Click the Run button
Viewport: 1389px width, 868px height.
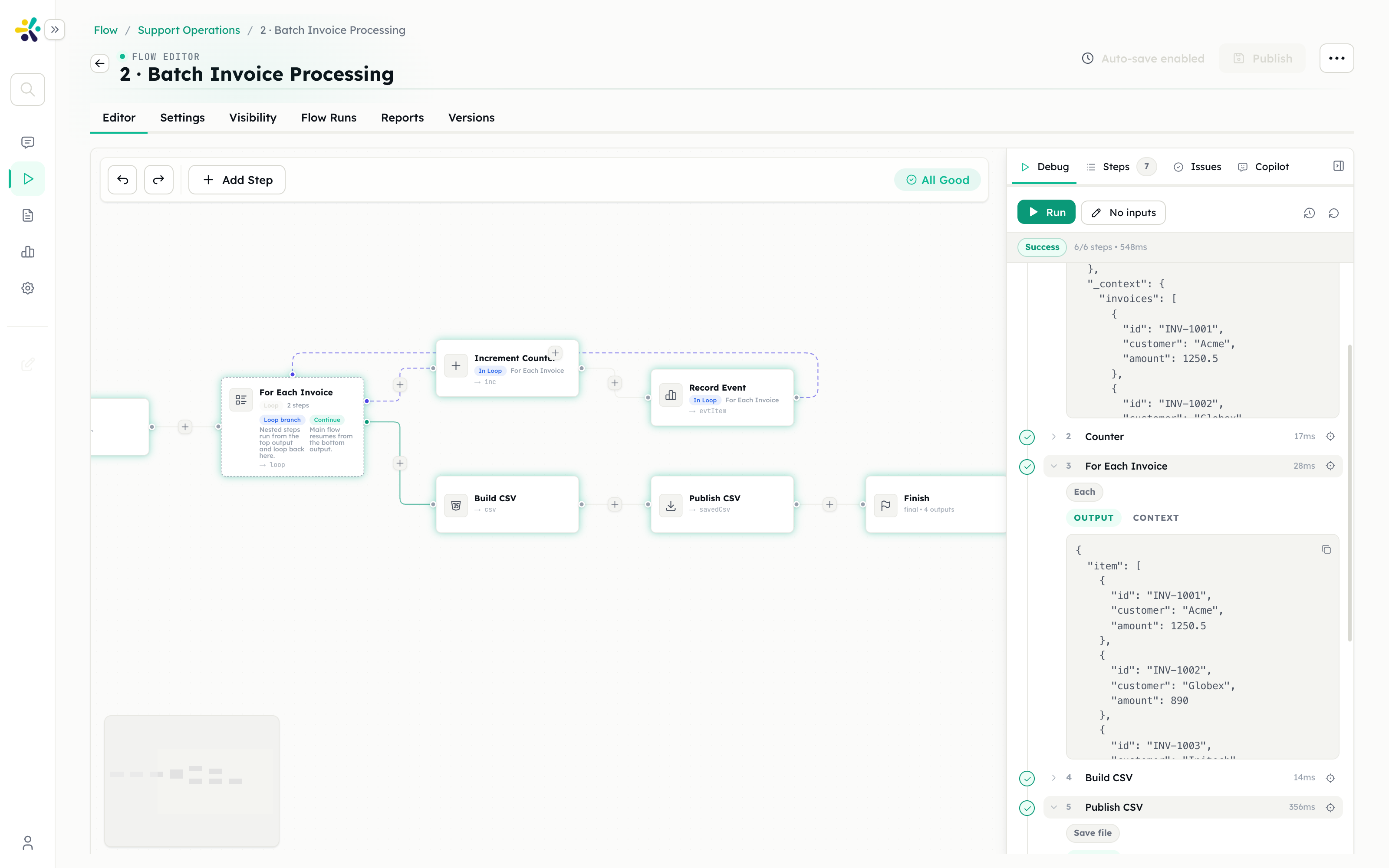[1047, 212]
